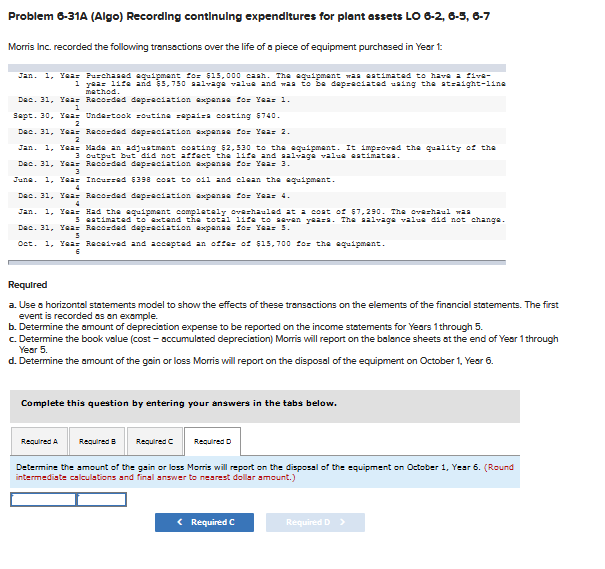Click the 'Oct. 1, Year 6' date label
The width and height of the screenshot is (605, 569).
pyautogui.click(x=49, y=248)
